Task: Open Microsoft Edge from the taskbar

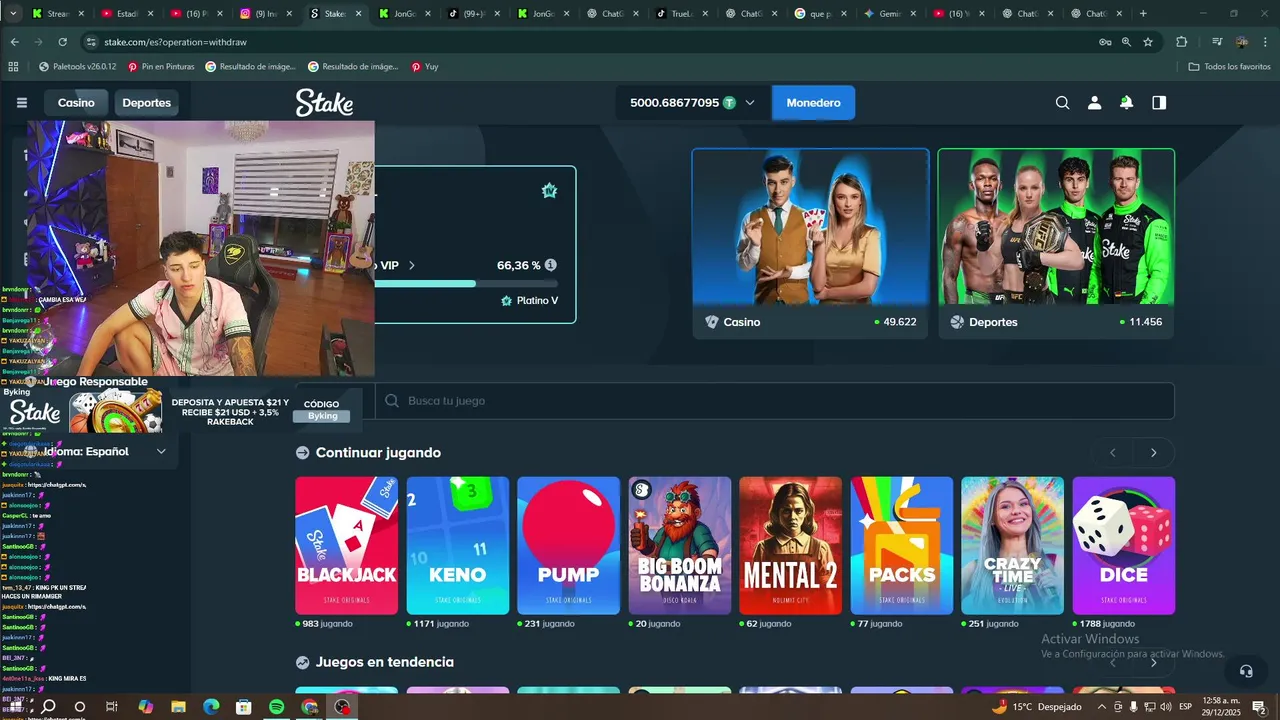Action: click(211, 707)
